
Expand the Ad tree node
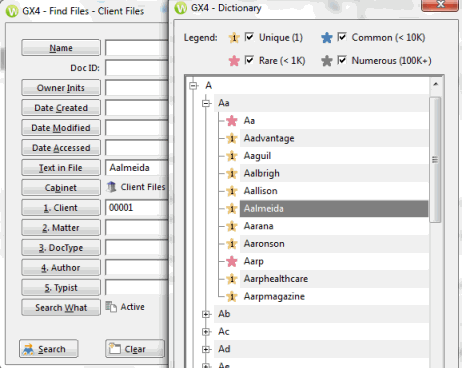click(x=206, y=349)
